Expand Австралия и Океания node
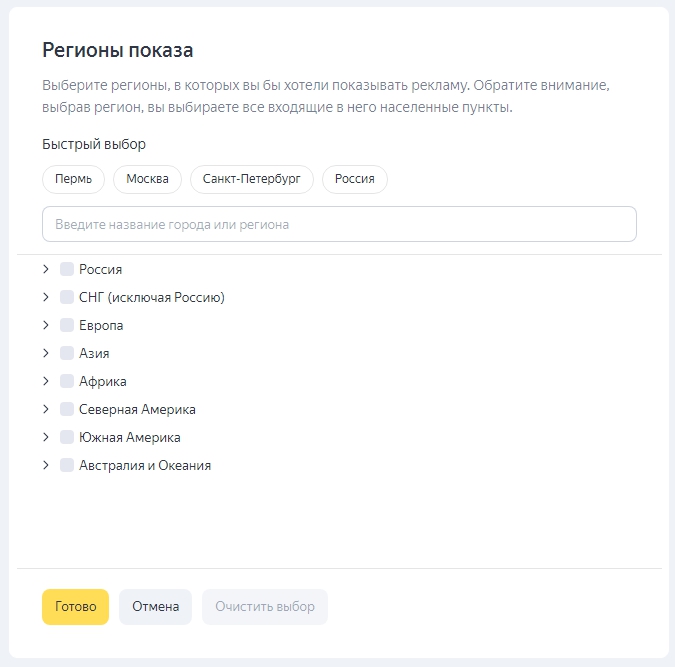675x667 pixels. pos(46,465)
